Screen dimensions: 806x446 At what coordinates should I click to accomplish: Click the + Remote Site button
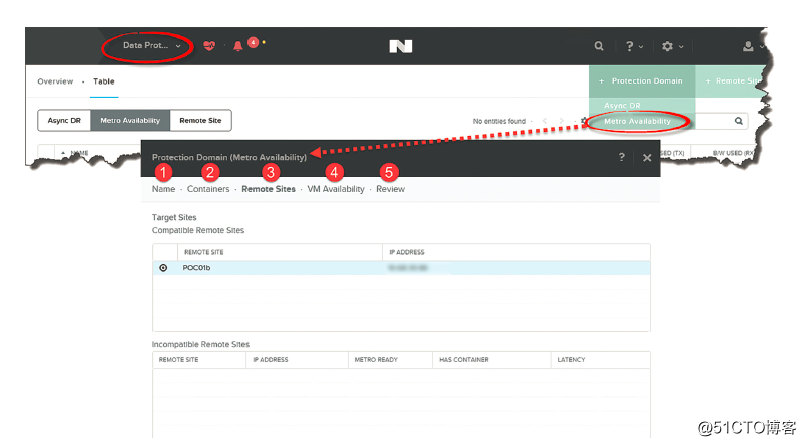732,81
